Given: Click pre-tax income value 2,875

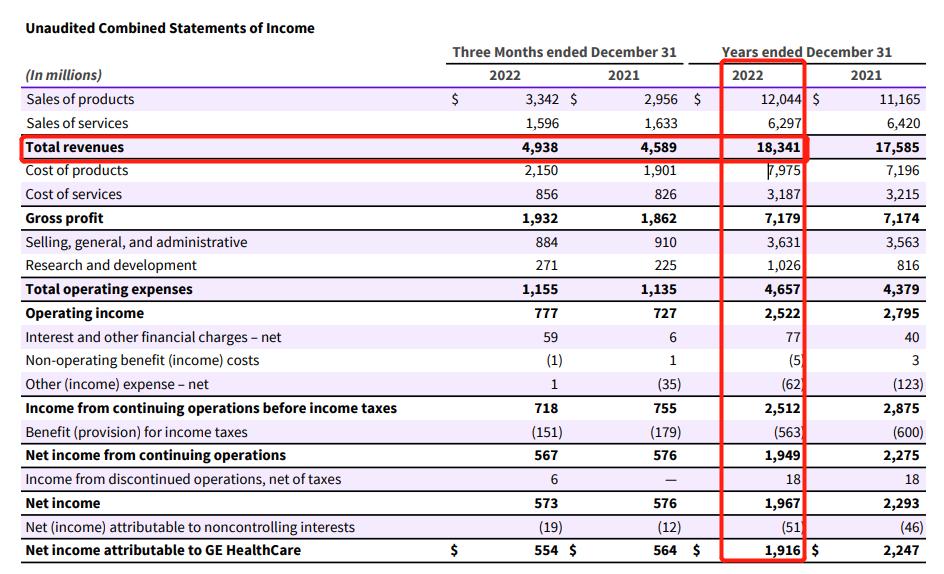Looking at the screenshot, I should (x=901, y=408).
